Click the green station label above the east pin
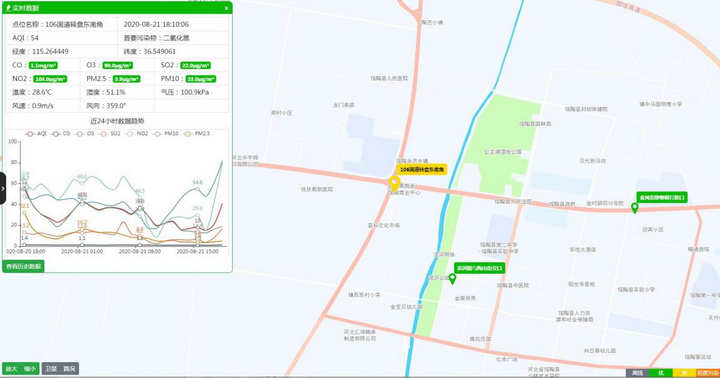This screenshot has width=720, height=379. tap(662, 198)
